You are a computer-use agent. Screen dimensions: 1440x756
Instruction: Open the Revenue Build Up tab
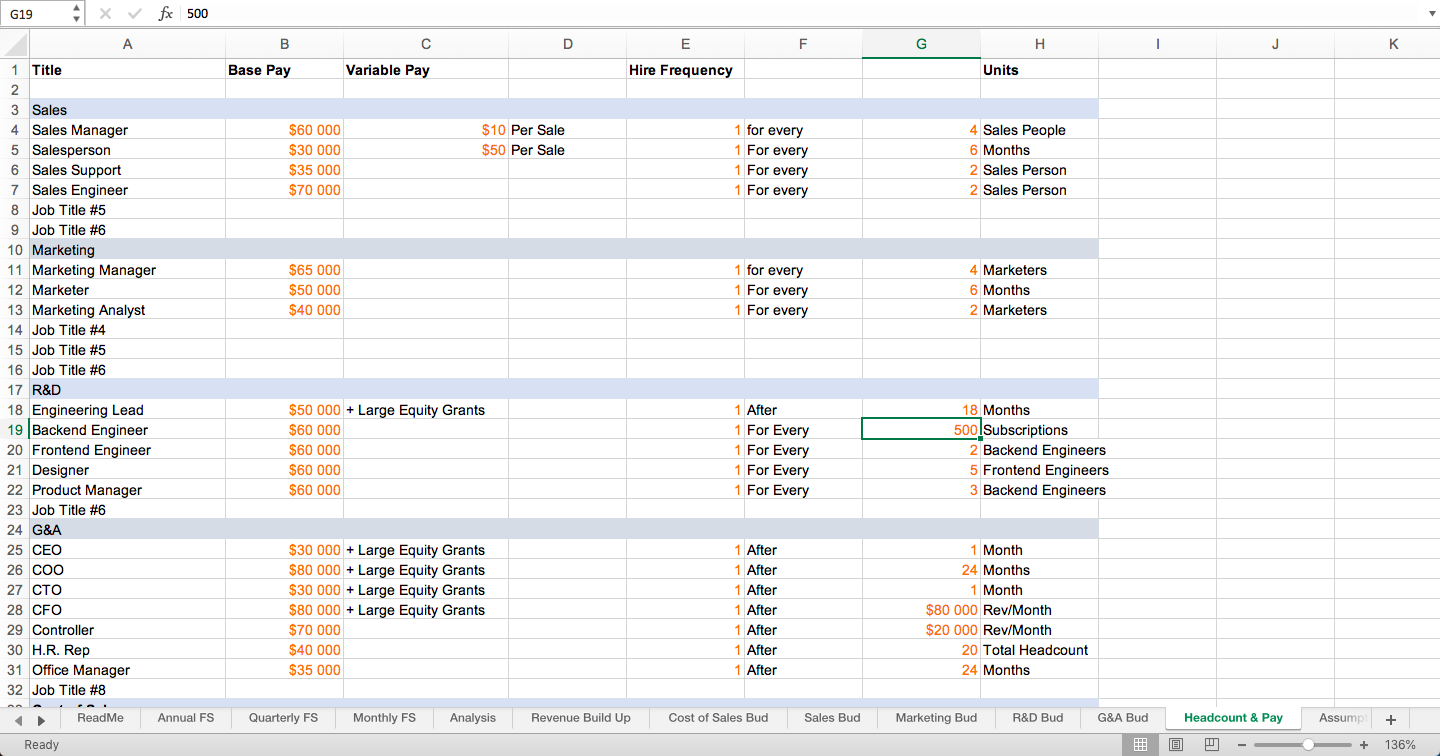[x=581, y=718]
